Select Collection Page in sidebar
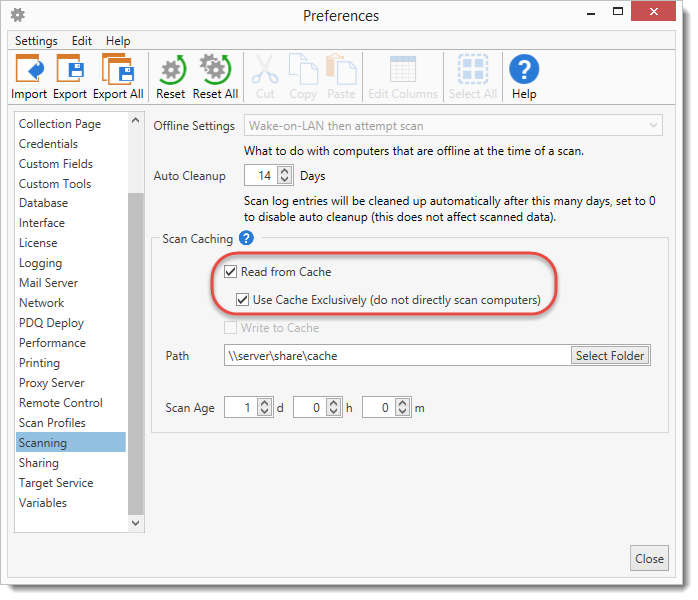698x600 pixels. click(60, 124)
